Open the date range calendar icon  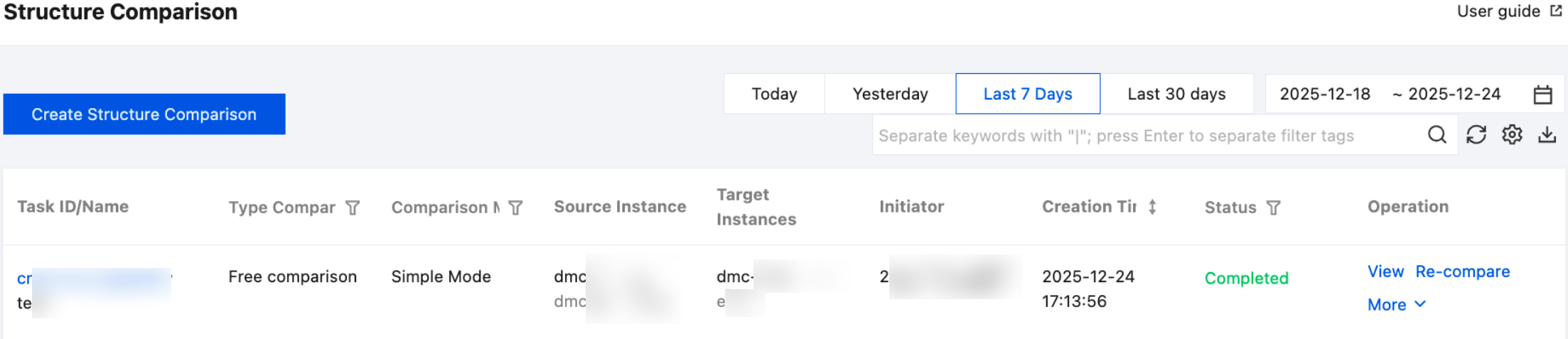1542,95
